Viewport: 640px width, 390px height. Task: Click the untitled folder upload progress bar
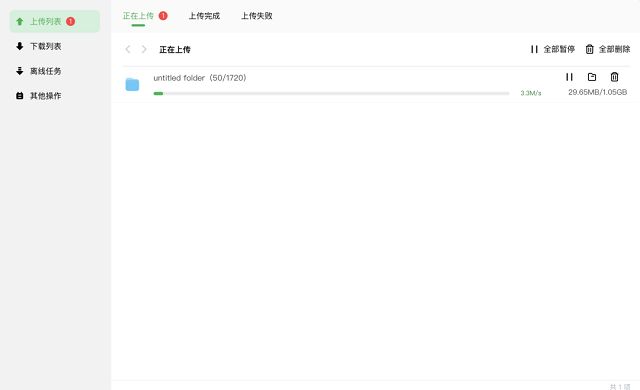tap(331, 93)
